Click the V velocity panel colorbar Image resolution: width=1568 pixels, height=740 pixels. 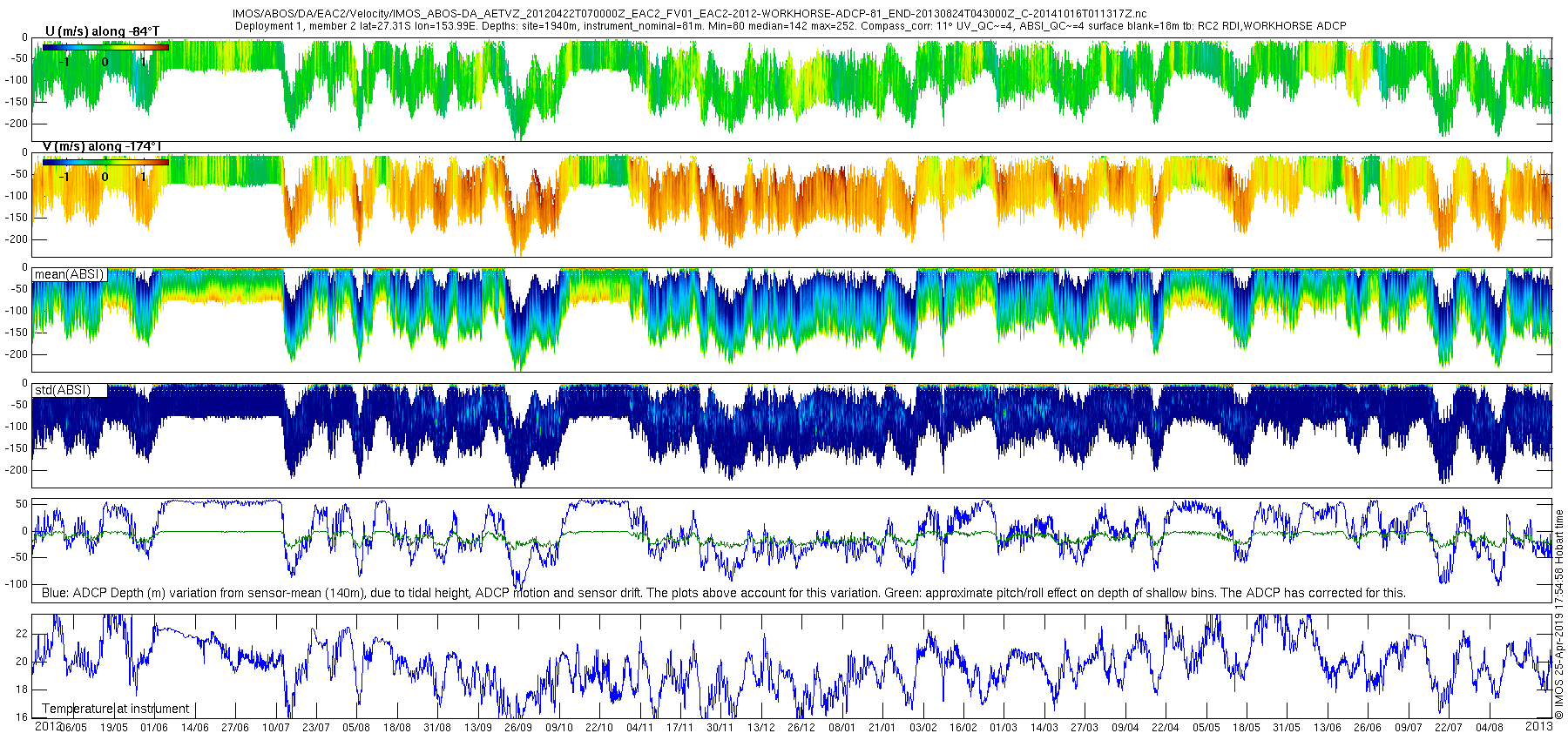coord(105,162)
